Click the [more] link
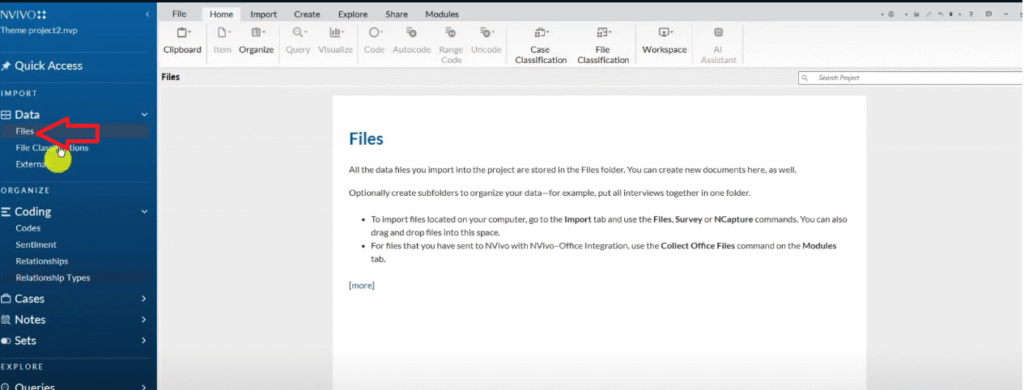This screenshot has height=390, width=1024. pos(362,285)
